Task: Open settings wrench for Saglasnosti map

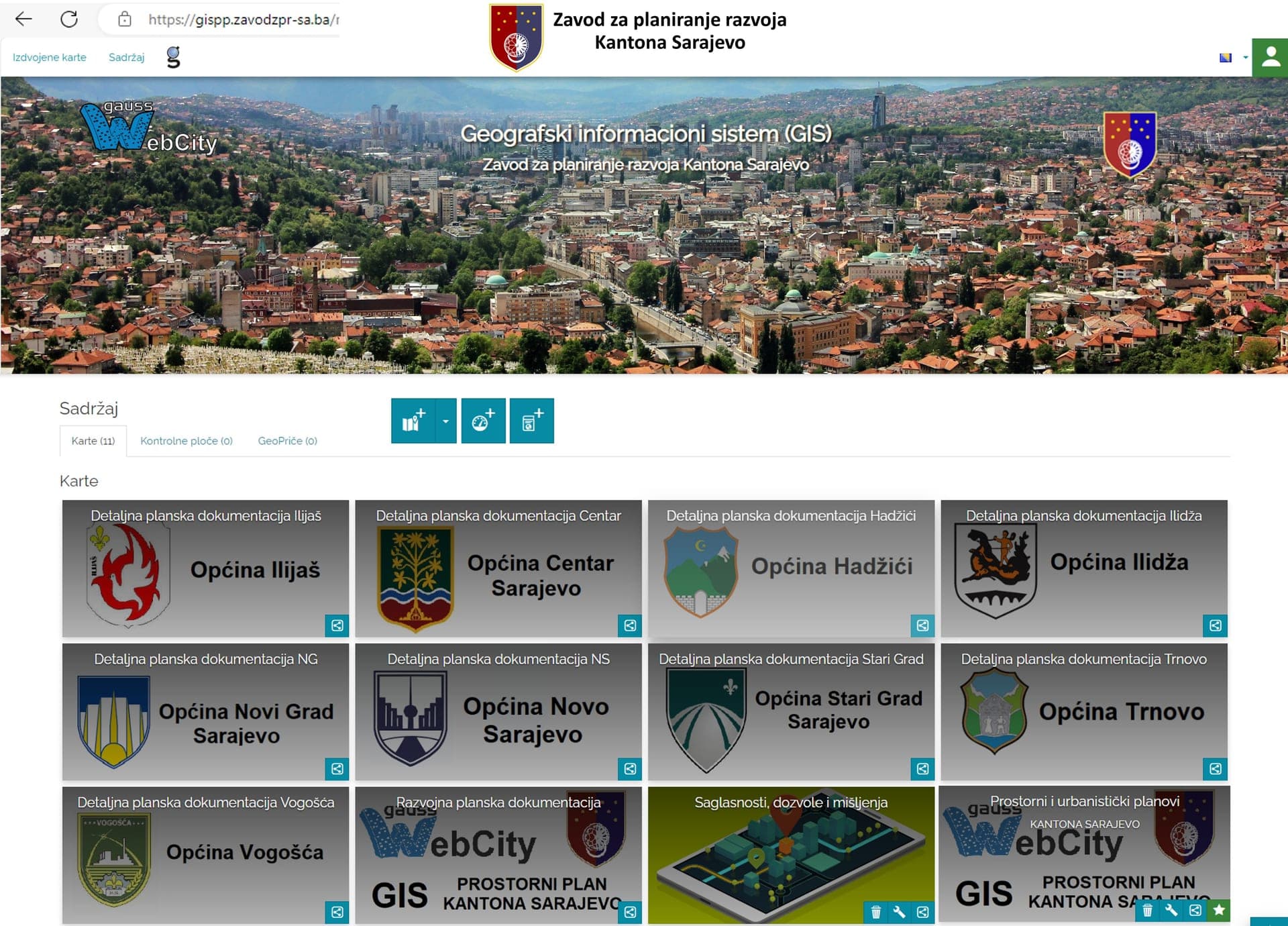Action: click(899, 912)
